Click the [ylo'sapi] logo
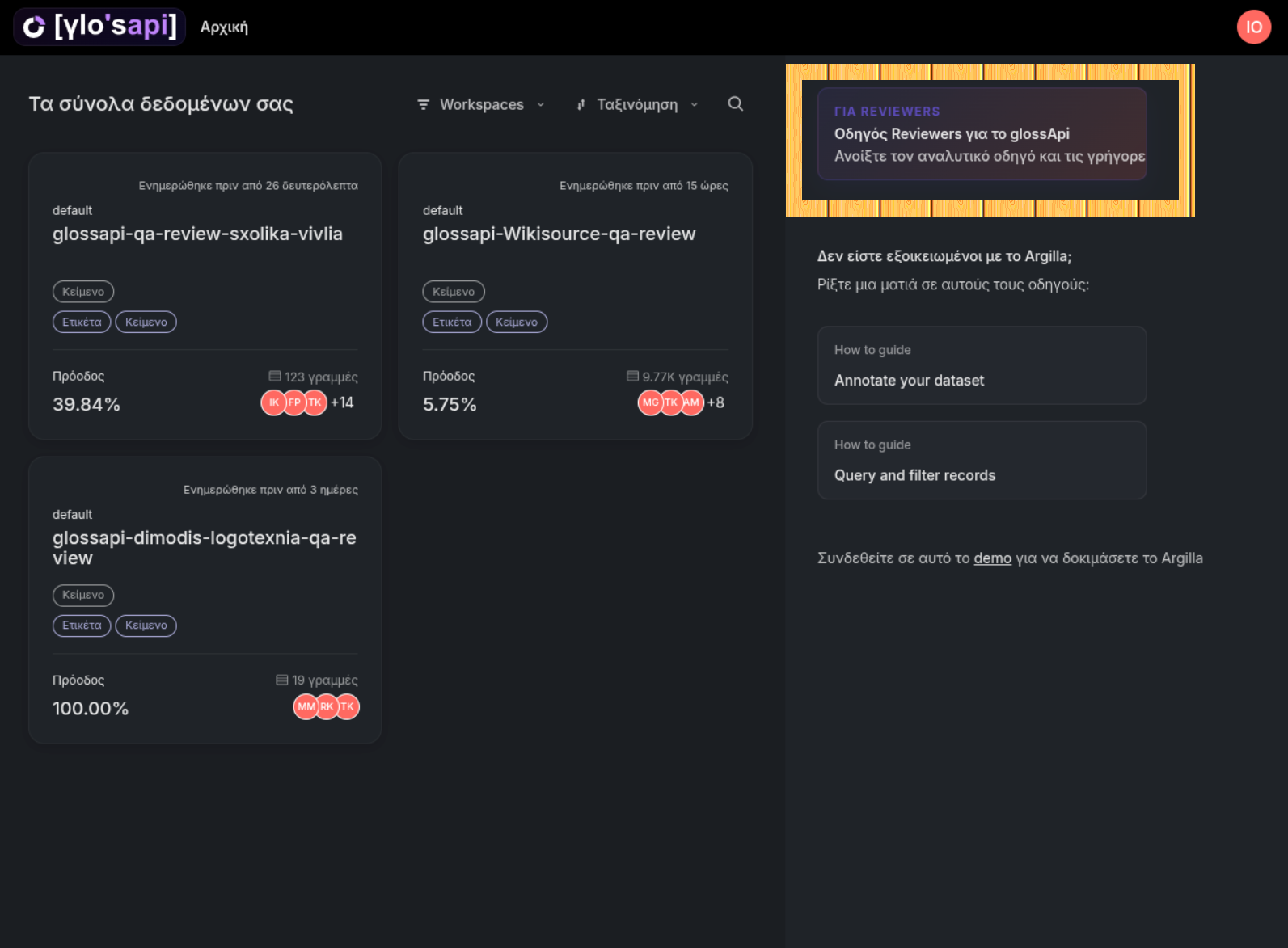The width and height of the screenshot is (1288, 948). pos(99,27)
